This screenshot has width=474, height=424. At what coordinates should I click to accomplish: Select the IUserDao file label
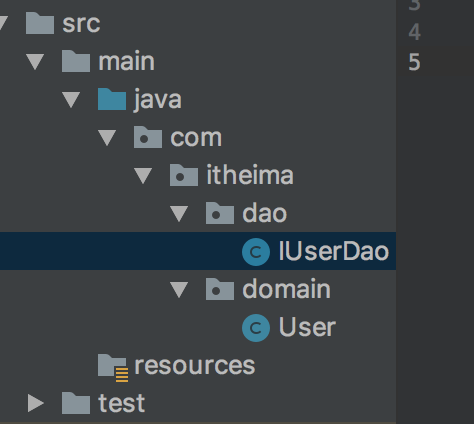coord(334,251)
